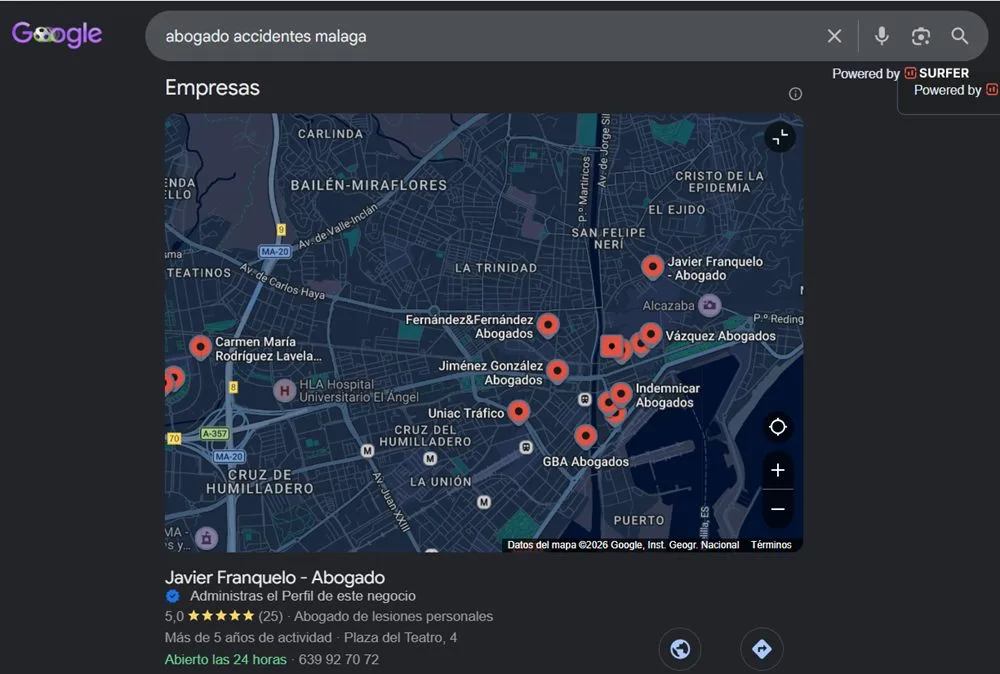This screenshot has width=1000, height=674.
Task: Zoom out the map with minus button
Action: pos(777,509)
